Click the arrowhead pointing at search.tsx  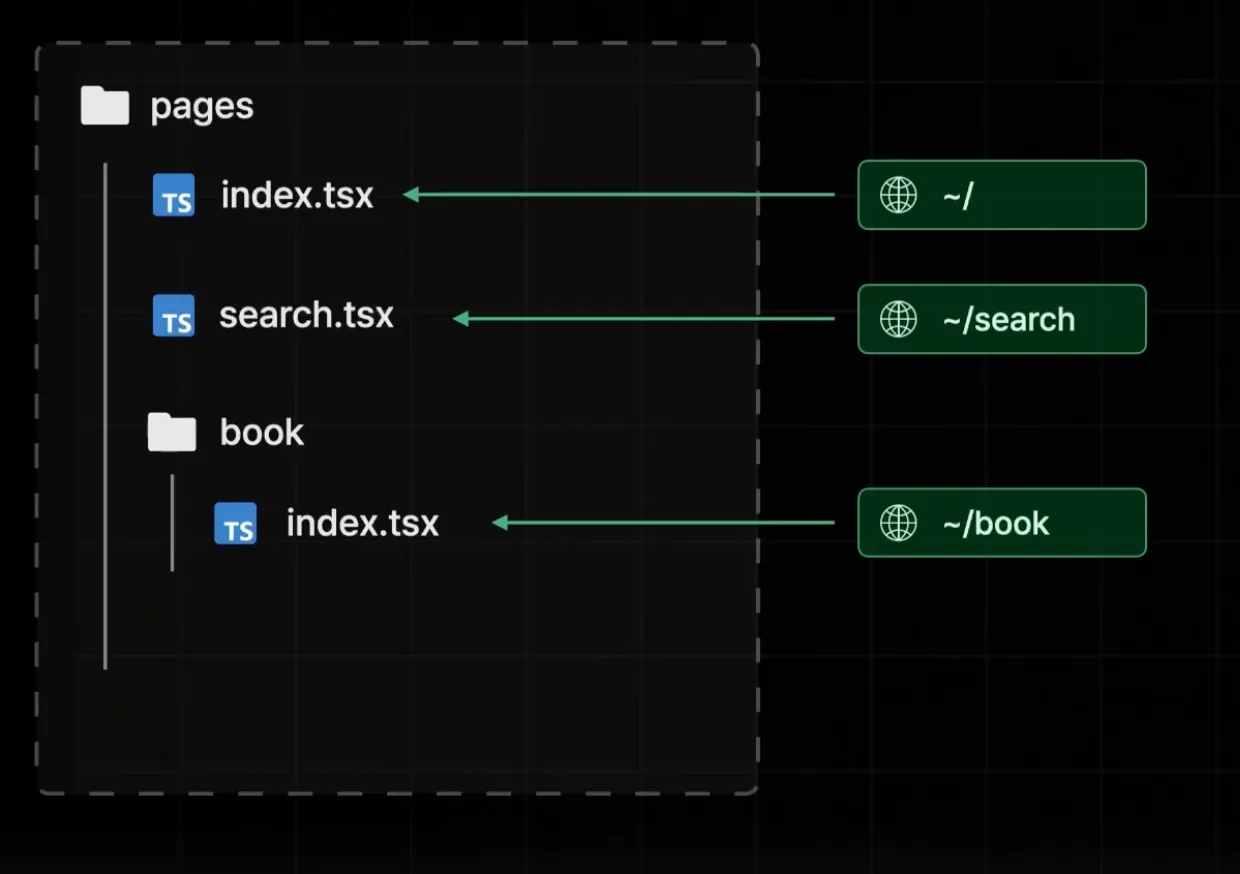pos(461,319)
